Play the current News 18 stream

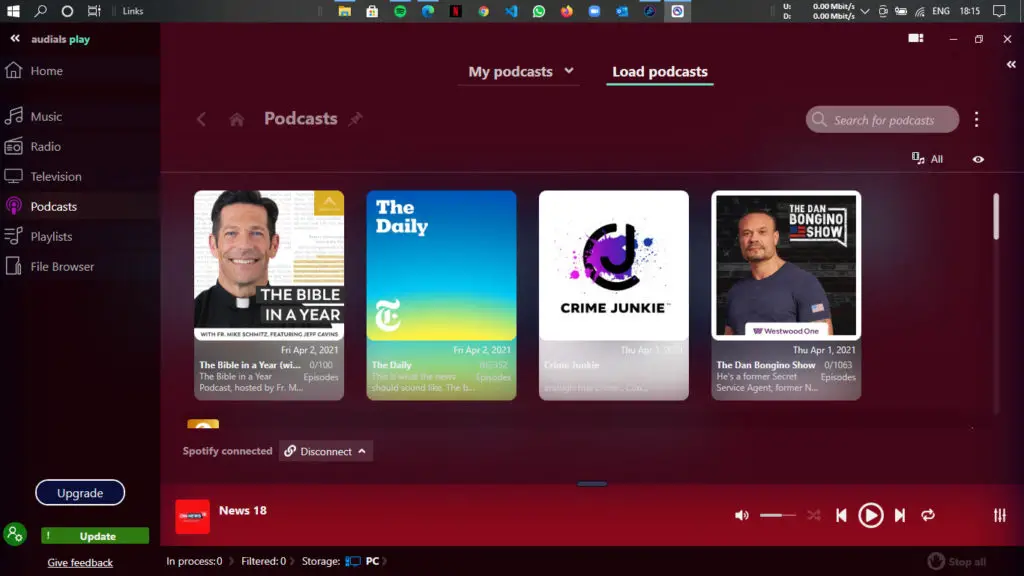(871, 515)
